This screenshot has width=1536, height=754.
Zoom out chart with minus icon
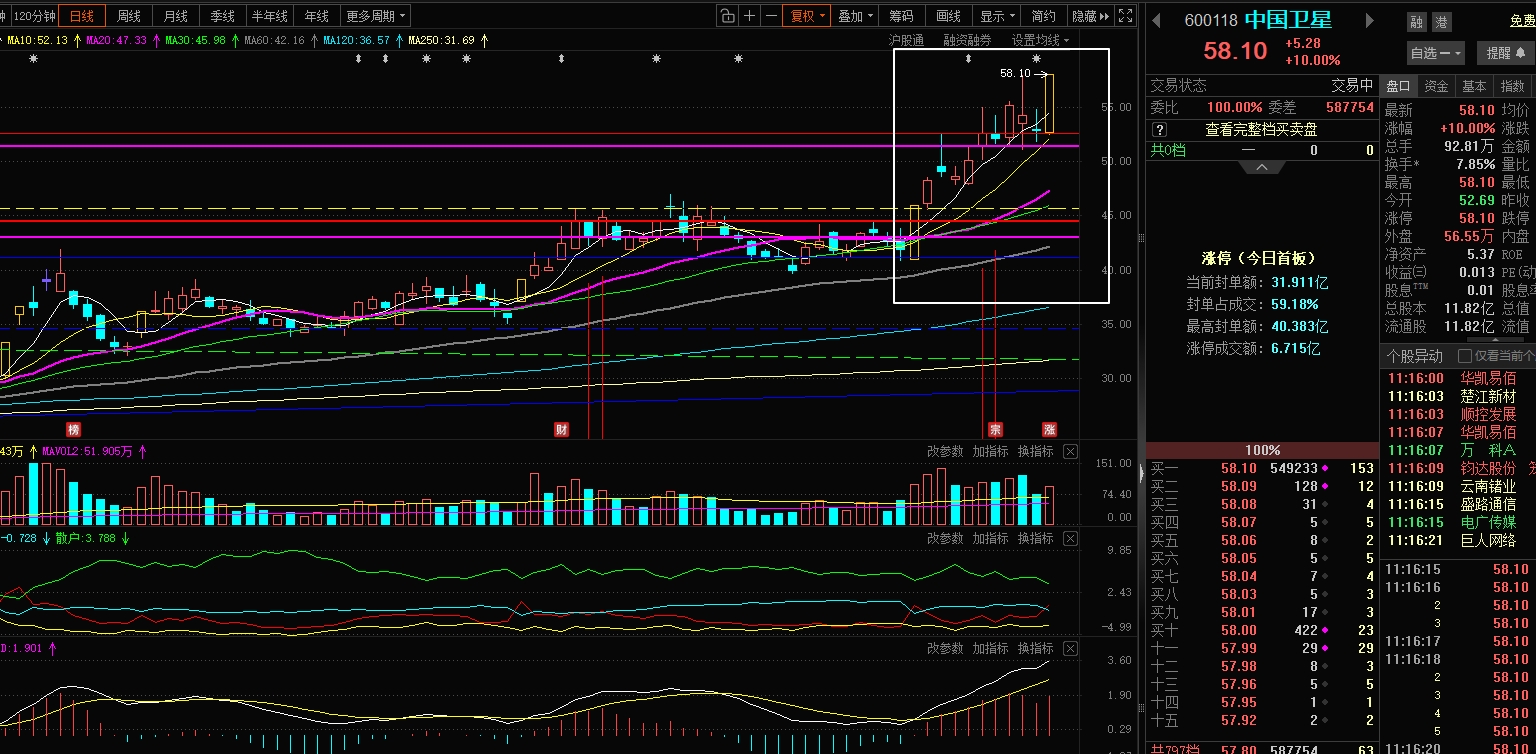(771, 16)
